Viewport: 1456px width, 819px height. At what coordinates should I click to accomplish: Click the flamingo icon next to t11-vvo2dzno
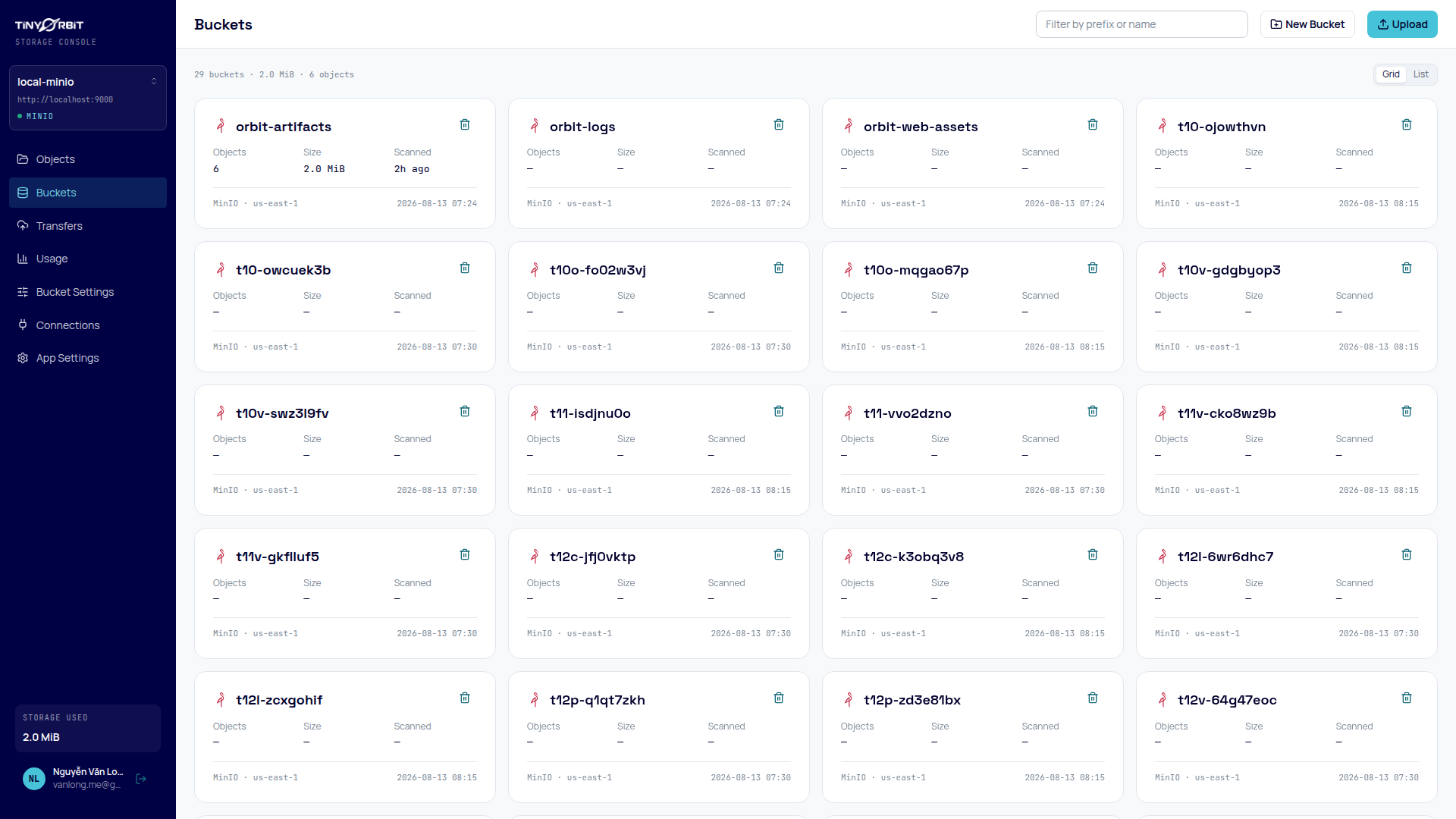point(849,413)
